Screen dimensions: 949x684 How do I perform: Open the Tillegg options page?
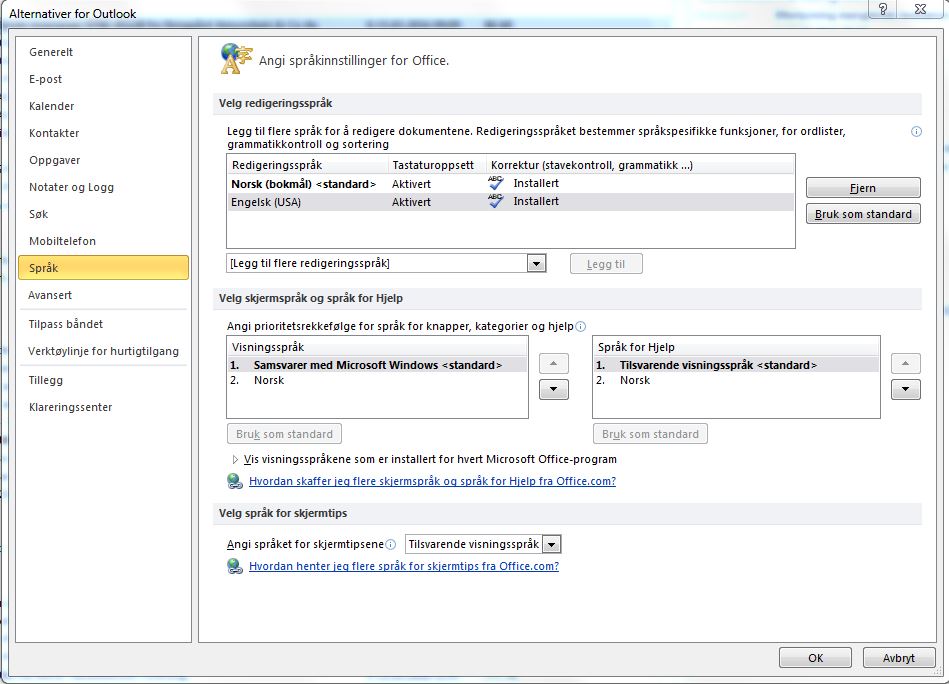[103, 380]
